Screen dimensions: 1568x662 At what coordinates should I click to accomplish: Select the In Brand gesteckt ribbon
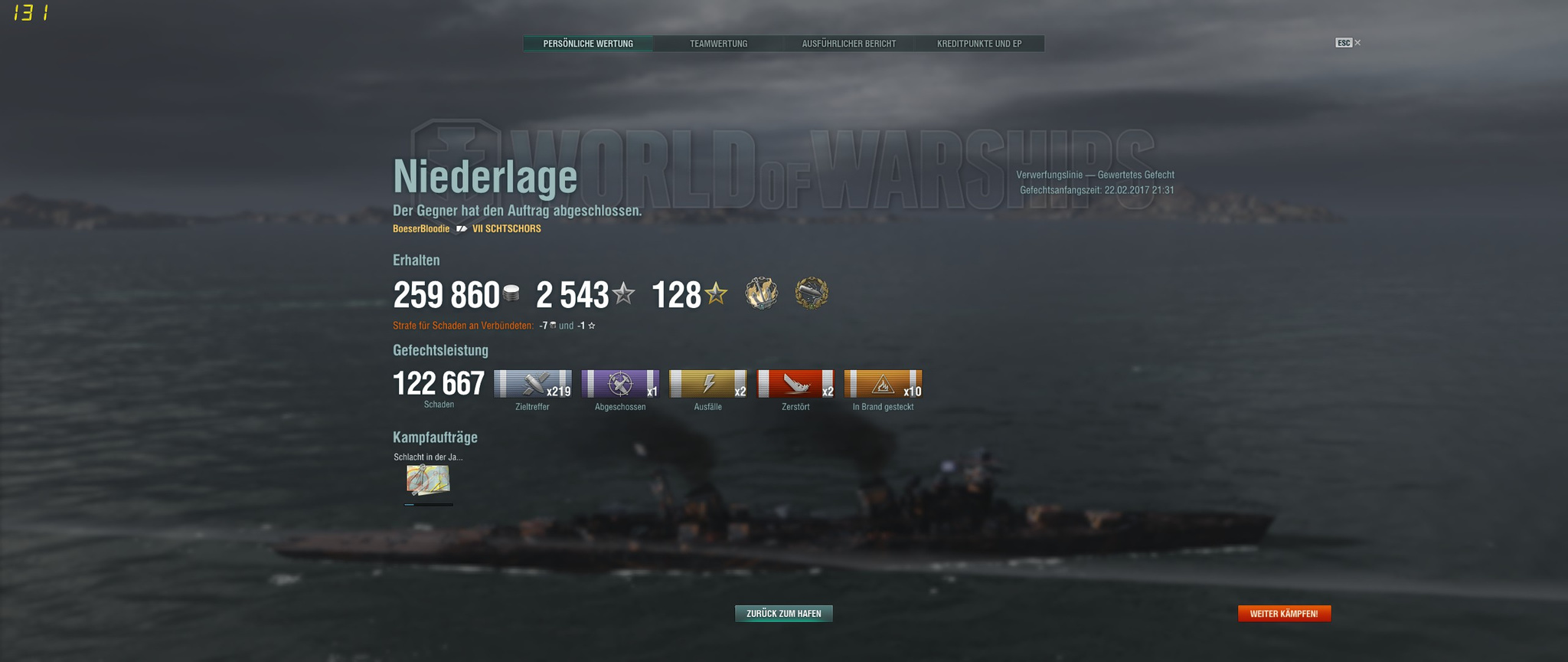(883, 384)
